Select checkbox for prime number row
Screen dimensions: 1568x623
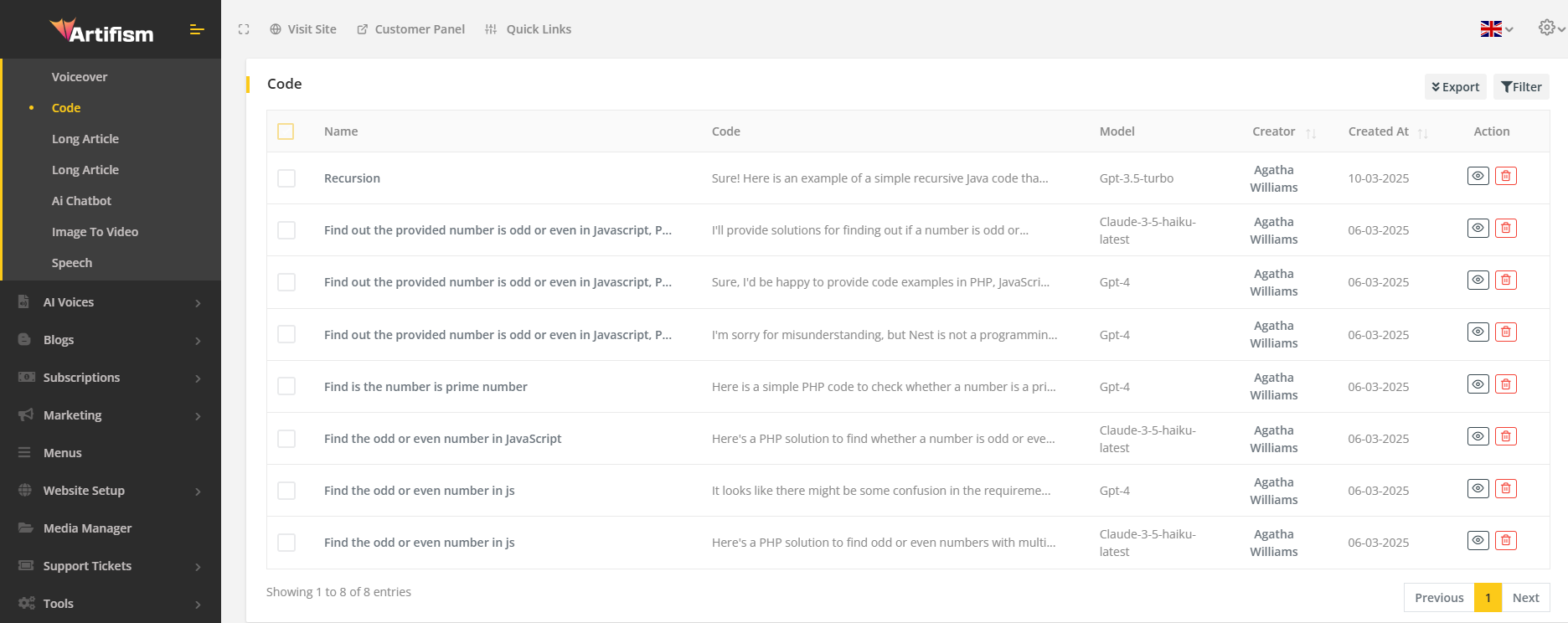(286, 386)
